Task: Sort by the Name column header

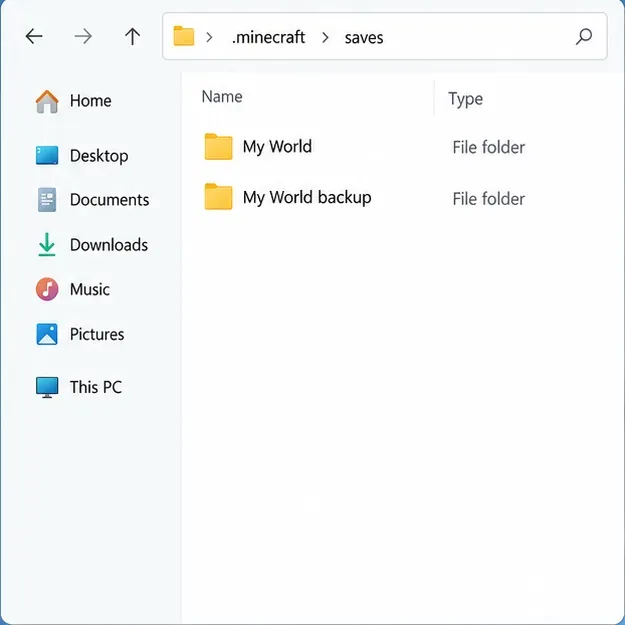Action: pos(222,97)
